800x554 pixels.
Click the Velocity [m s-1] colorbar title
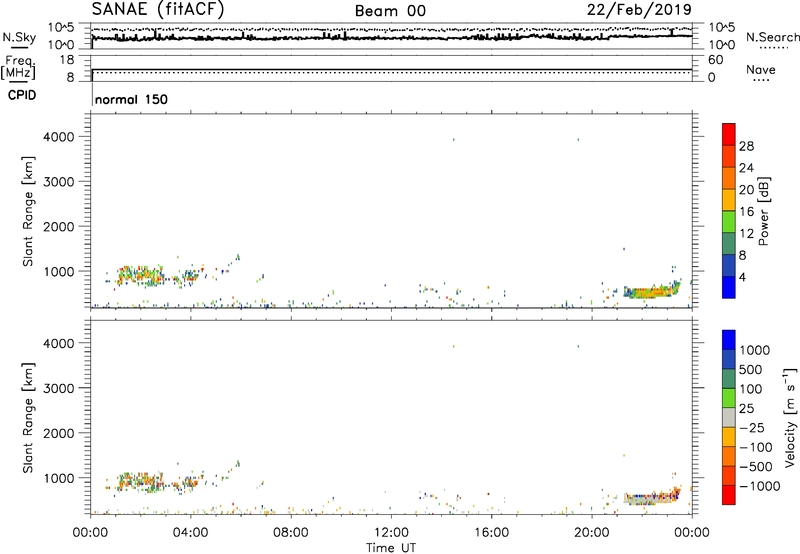tap(790, 417)
